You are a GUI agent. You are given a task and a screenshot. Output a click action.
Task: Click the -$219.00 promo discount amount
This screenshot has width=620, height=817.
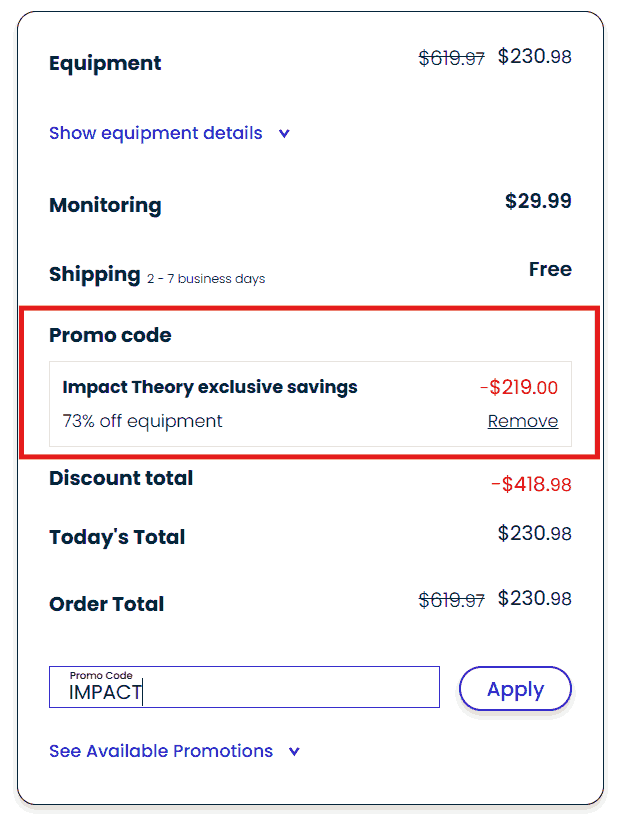click(x=518, y=388)
